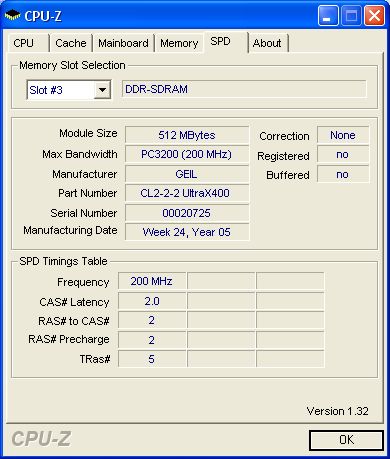Click the Version 1.32 text

[338, 411]
